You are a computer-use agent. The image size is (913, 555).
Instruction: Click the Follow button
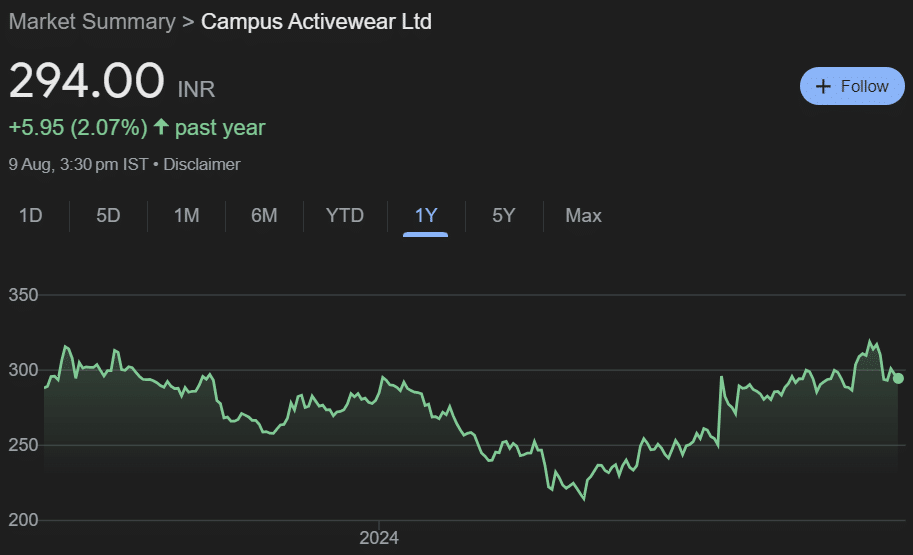pyautogui.click(x=852, y=86)
